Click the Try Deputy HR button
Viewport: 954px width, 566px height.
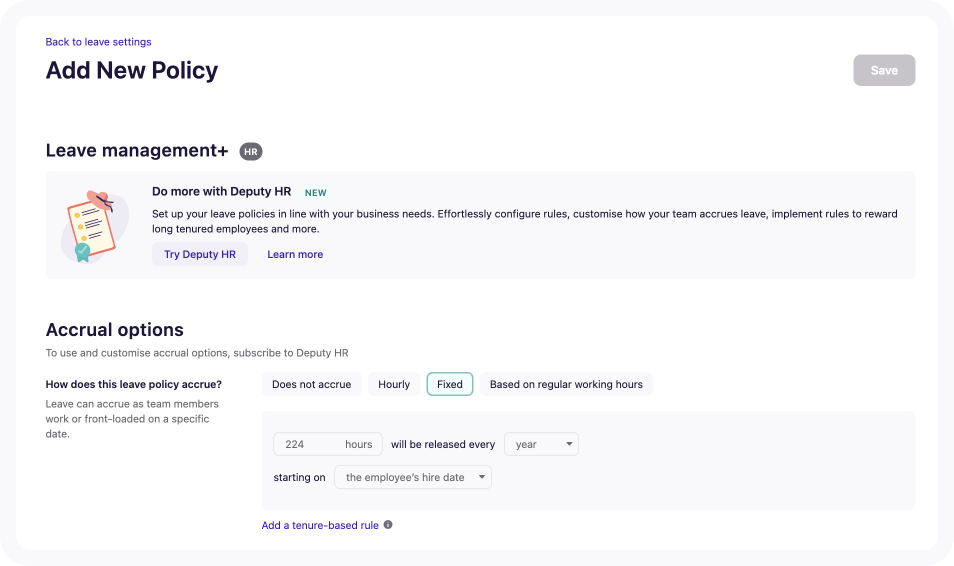click(x=200, y=254)
